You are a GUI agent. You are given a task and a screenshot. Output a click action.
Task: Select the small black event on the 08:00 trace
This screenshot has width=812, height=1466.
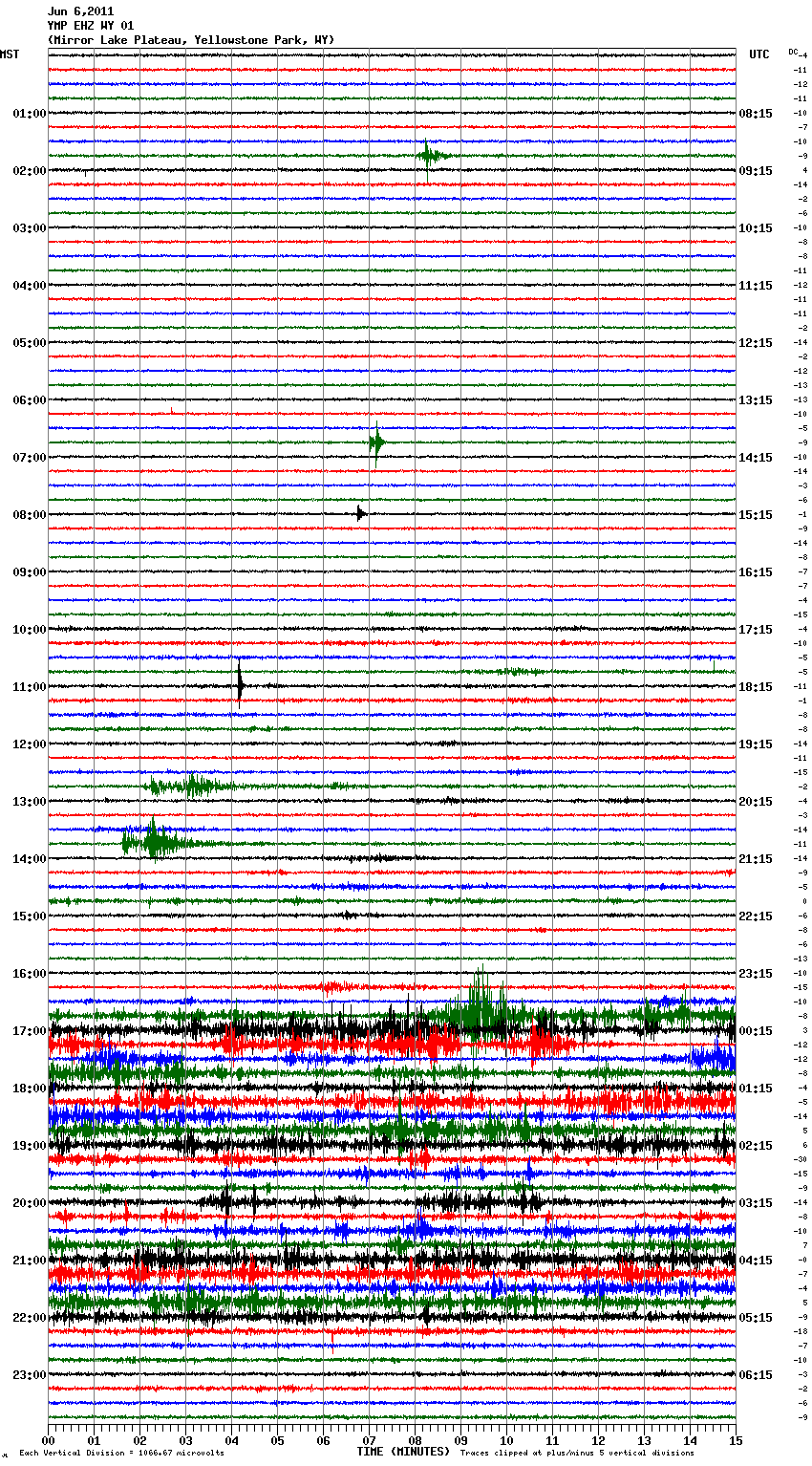[360, 513]
